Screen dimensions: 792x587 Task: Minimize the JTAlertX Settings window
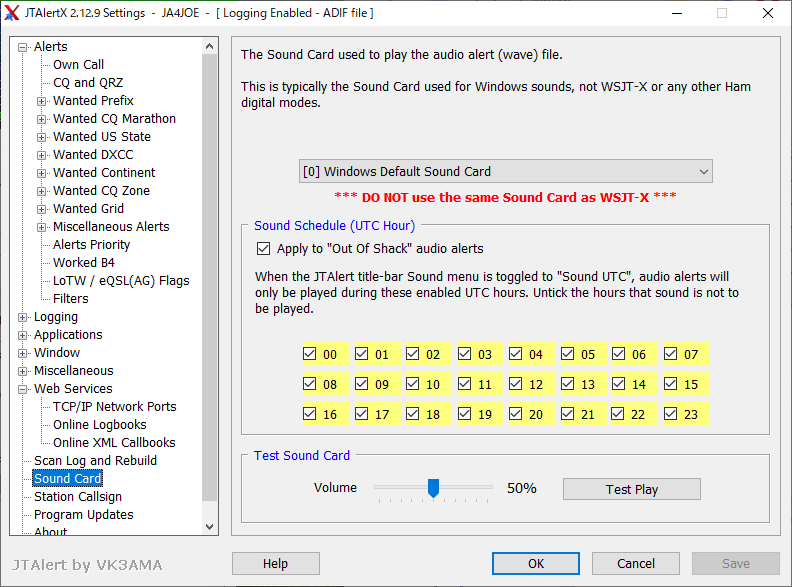677,13
